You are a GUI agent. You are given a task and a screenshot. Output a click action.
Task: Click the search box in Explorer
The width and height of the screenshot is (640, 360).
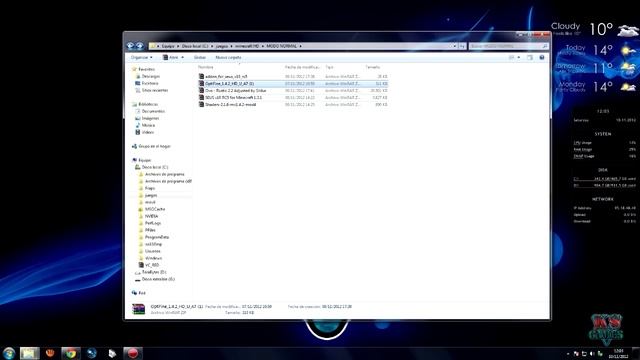tap(509, 46)
